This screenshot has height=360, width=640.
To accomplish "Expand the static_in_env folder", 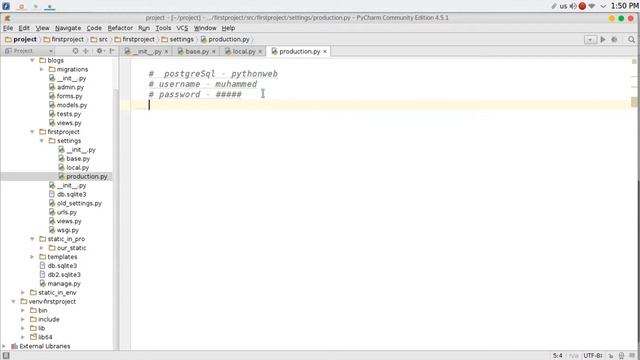I will pos(23,293).
